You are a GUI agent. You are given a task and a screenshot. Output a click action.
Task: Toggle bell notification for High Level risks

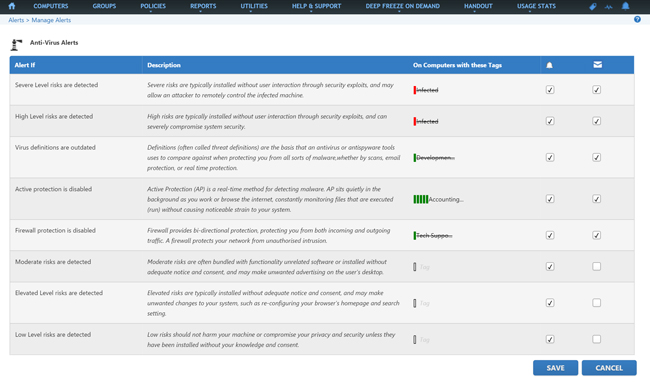point(550,121)
